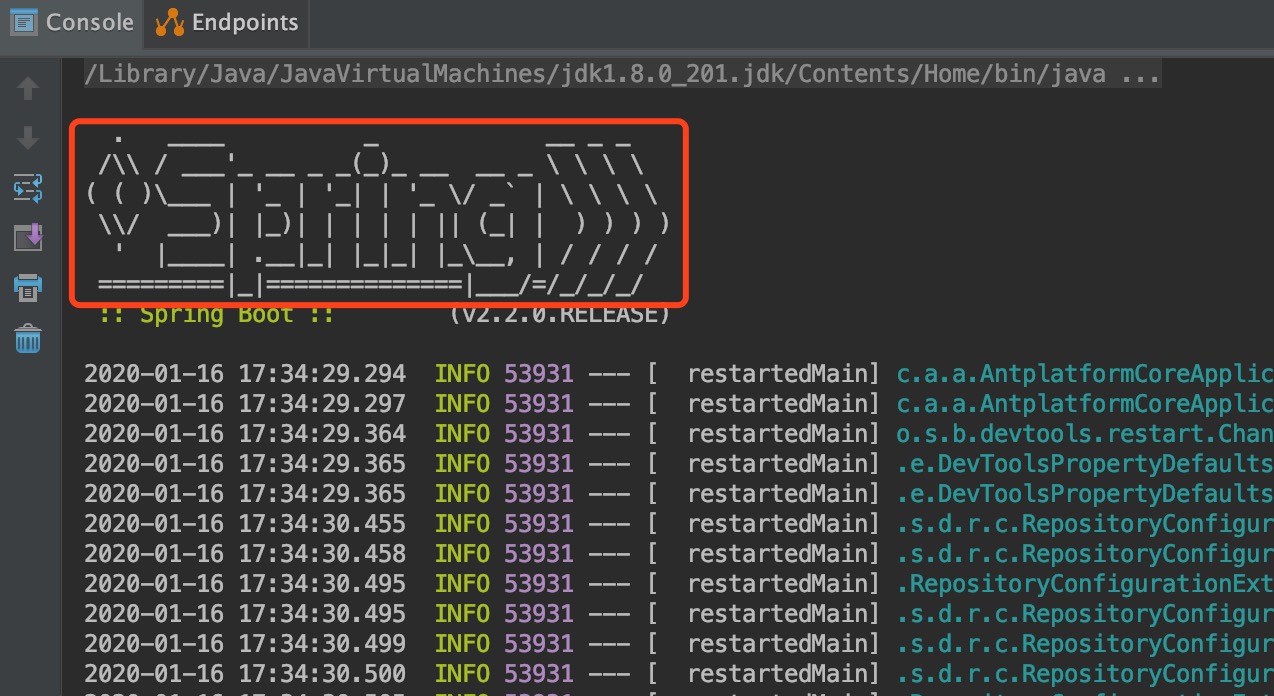Click timestamp 2020-01-16 17:34:30.455
This screenshot has height=696, width=1274.
tap(245, 524)
